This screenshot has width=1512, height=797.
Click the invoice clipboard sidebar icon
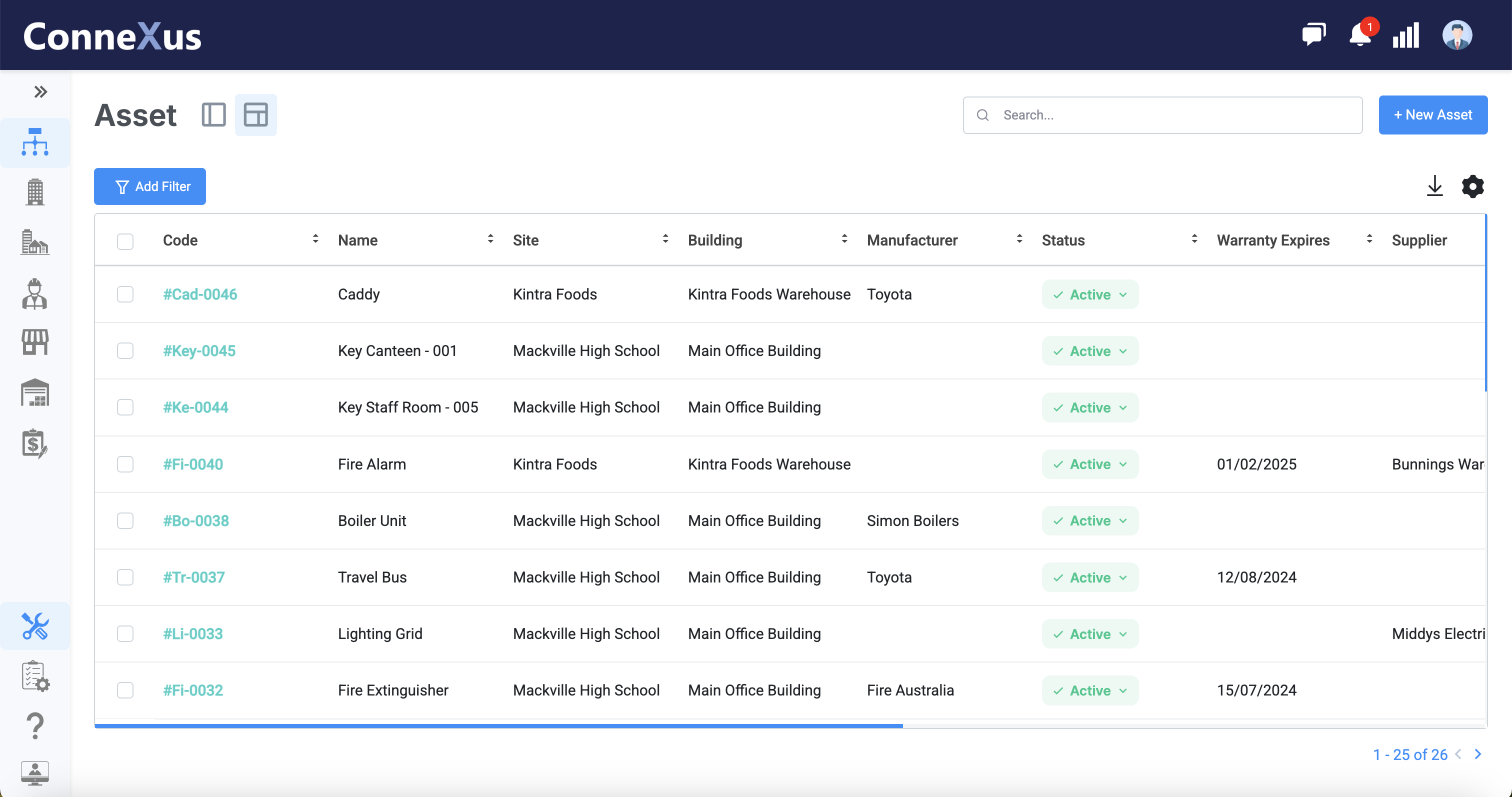click(x=34, y=444)
